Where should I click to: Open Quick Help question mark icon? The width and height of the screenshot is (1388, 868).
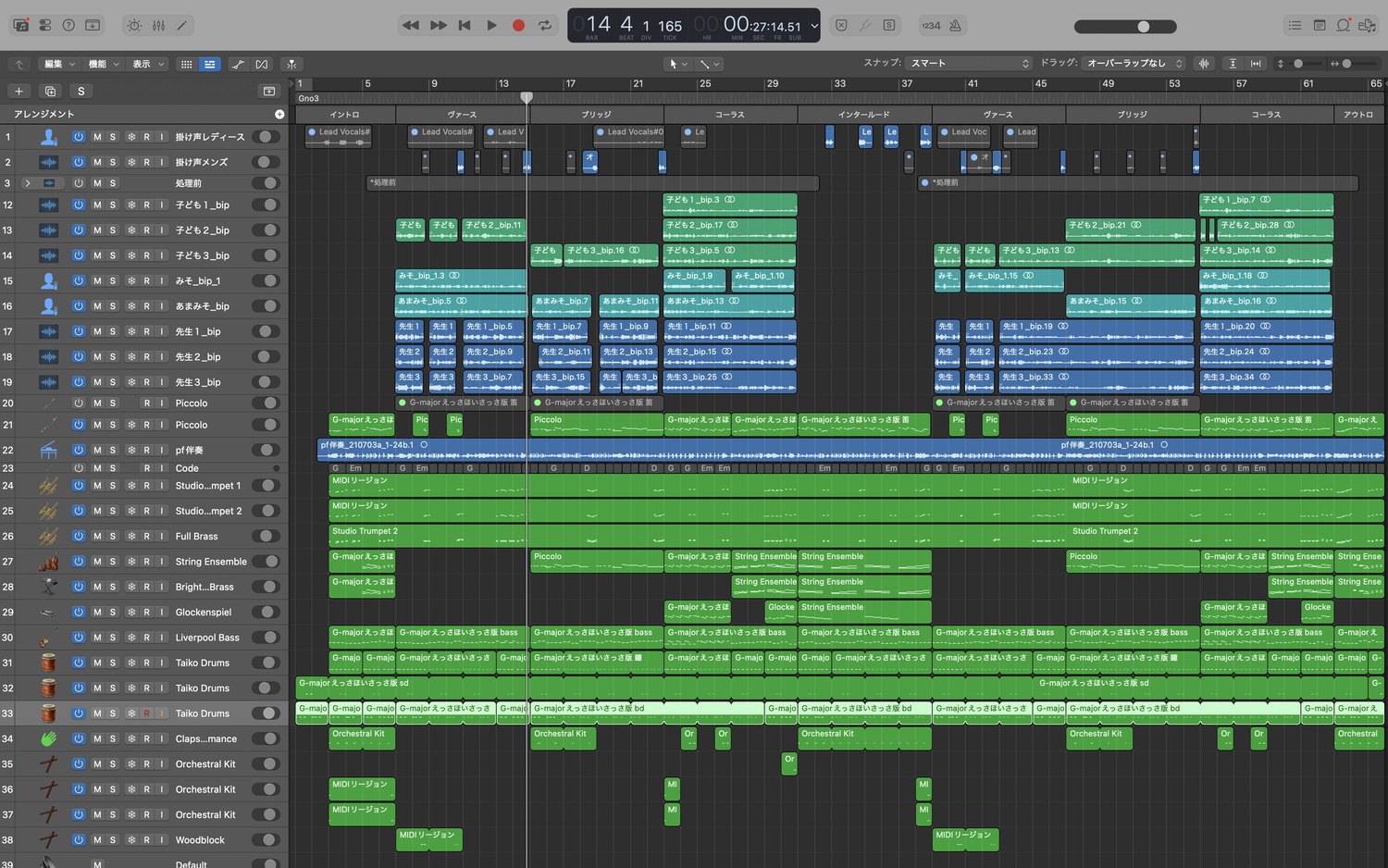tap(68, 25)
